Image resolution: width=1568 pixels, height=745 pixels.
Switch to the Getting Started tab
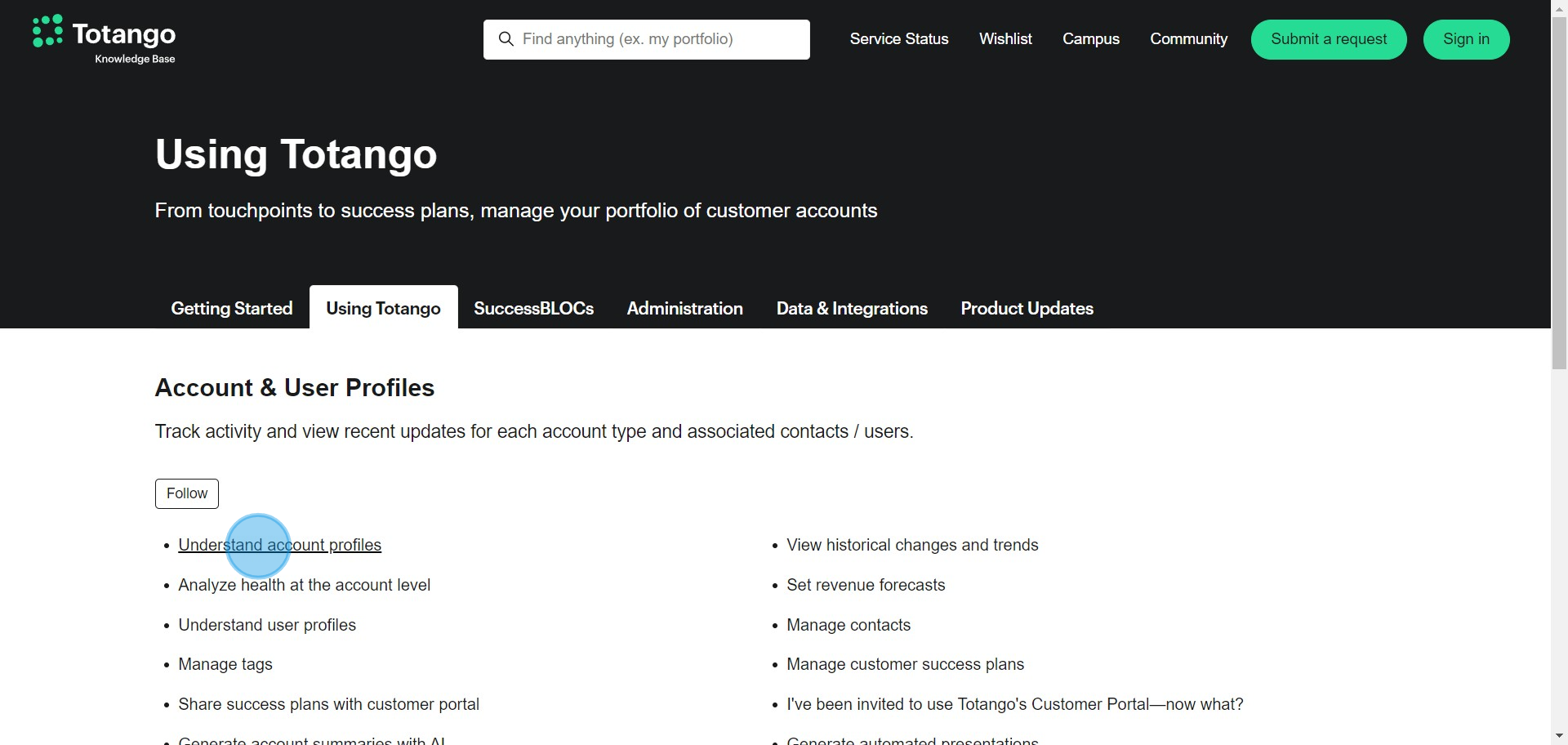pos(232,308)
